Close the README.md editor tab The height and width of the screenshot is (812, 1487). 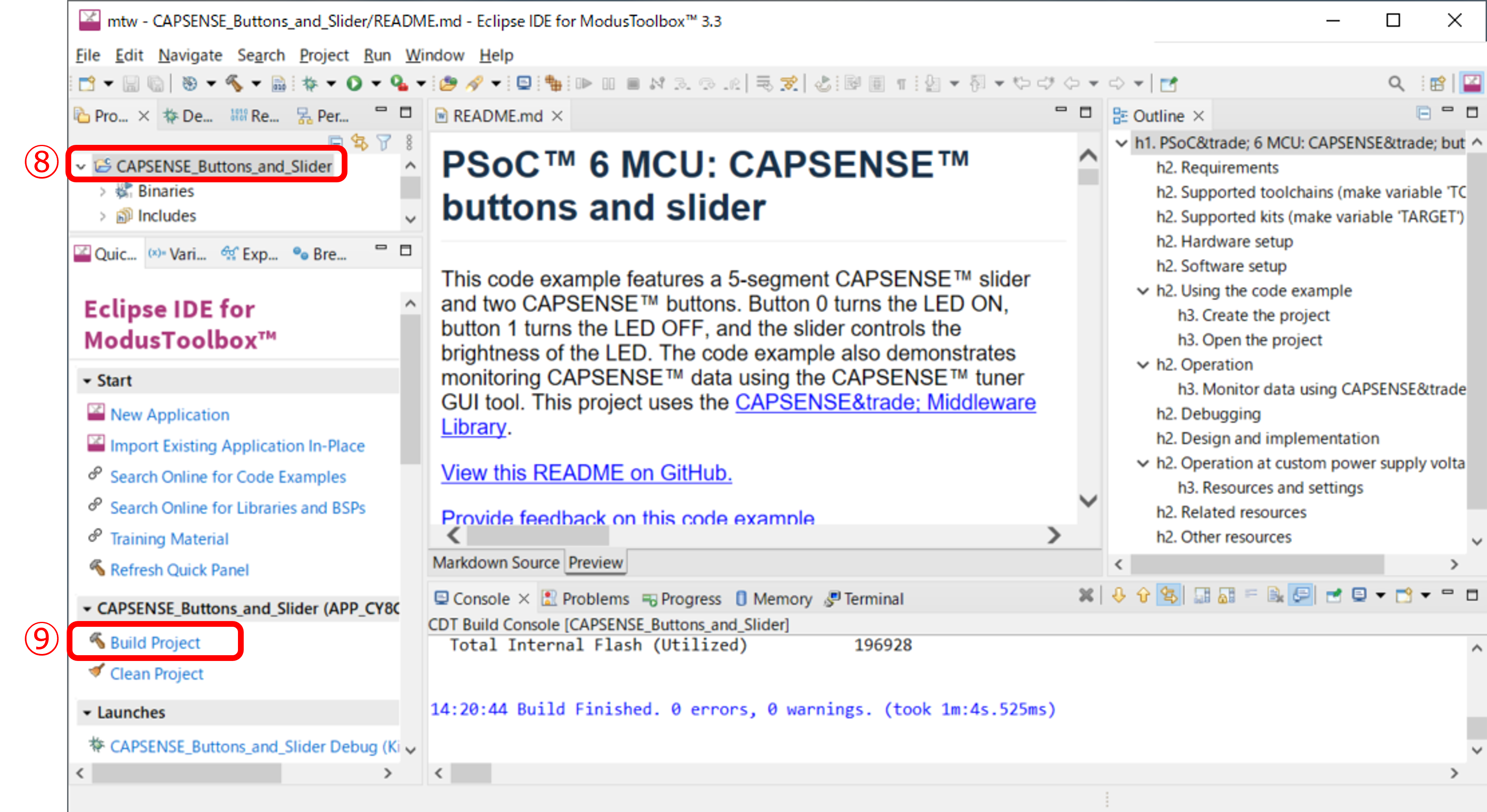tap(557, 116)
